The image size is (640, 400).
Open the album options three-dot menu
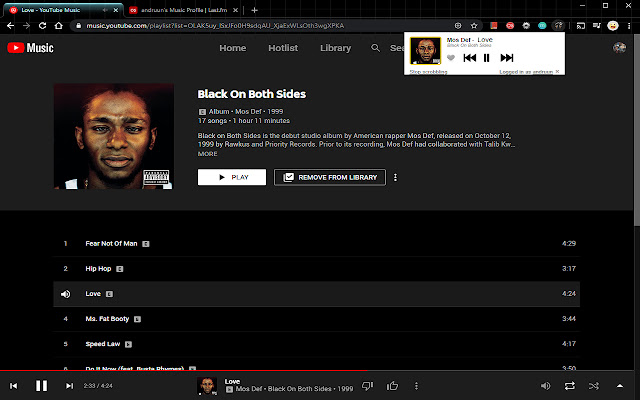click(395, 177)
